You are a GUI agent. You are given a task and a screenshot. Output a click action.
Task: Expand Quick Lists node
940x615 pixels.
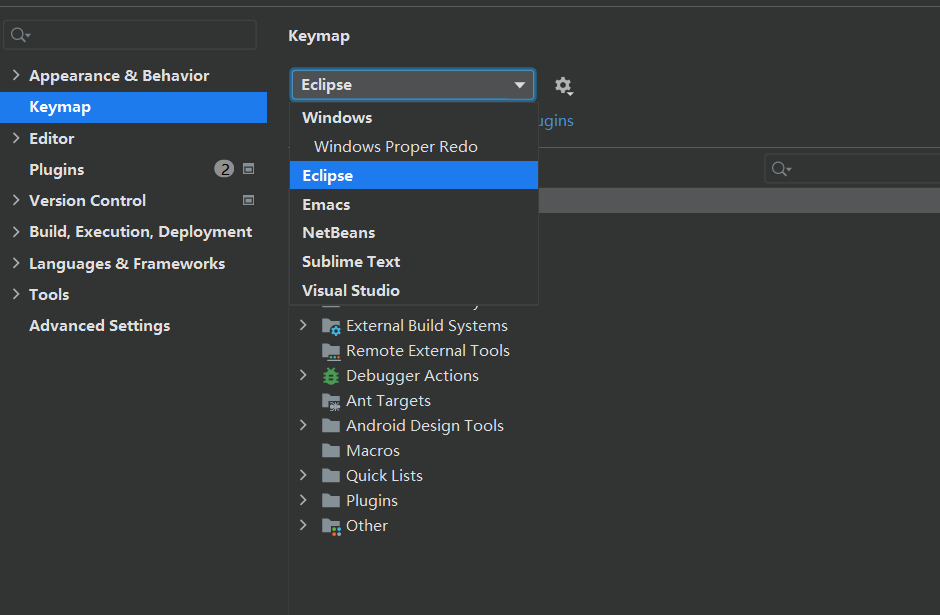tap(303, 475)
